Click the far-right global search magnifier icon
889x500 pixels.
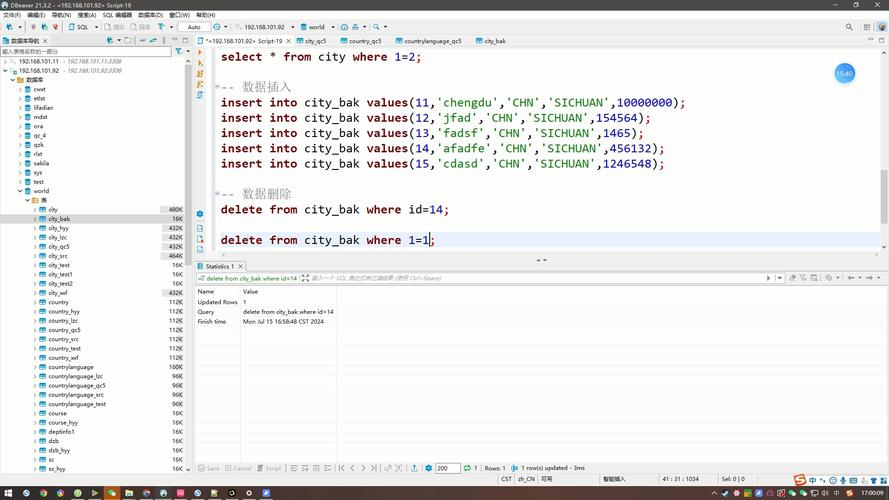click(849, 27)
